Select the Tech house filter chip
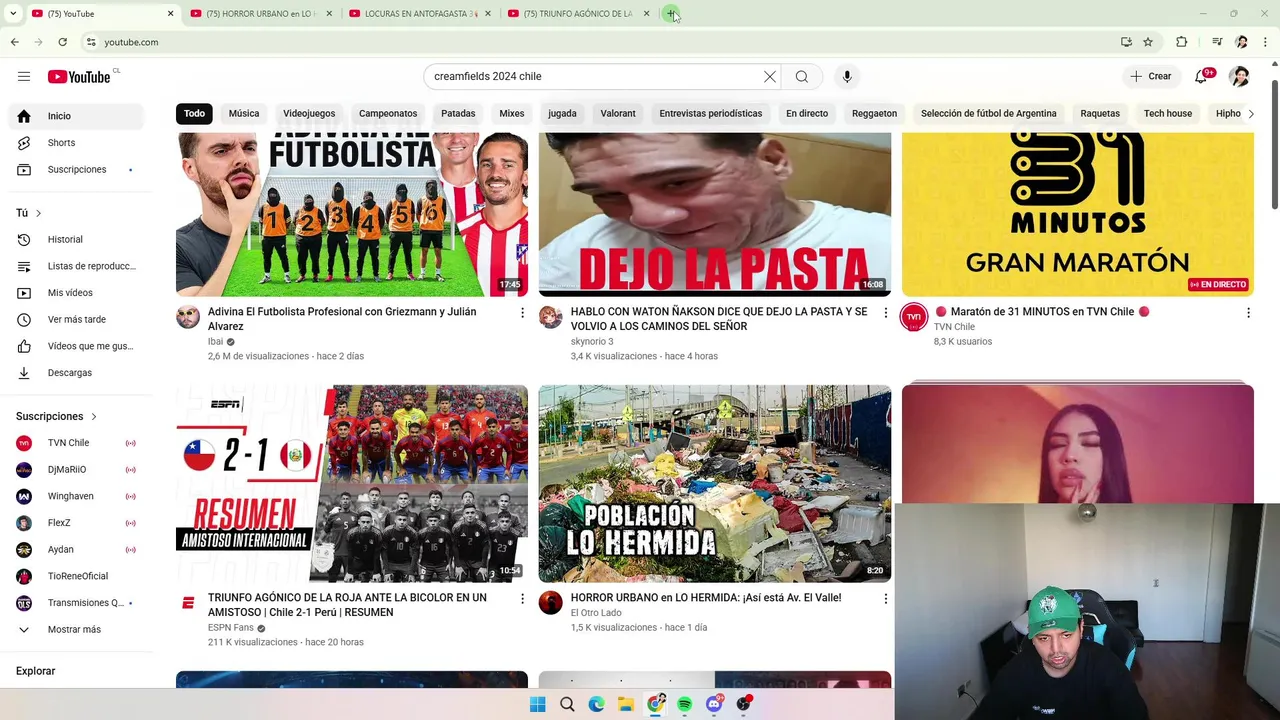1280x720 pixels. [x=1168, y=114]
